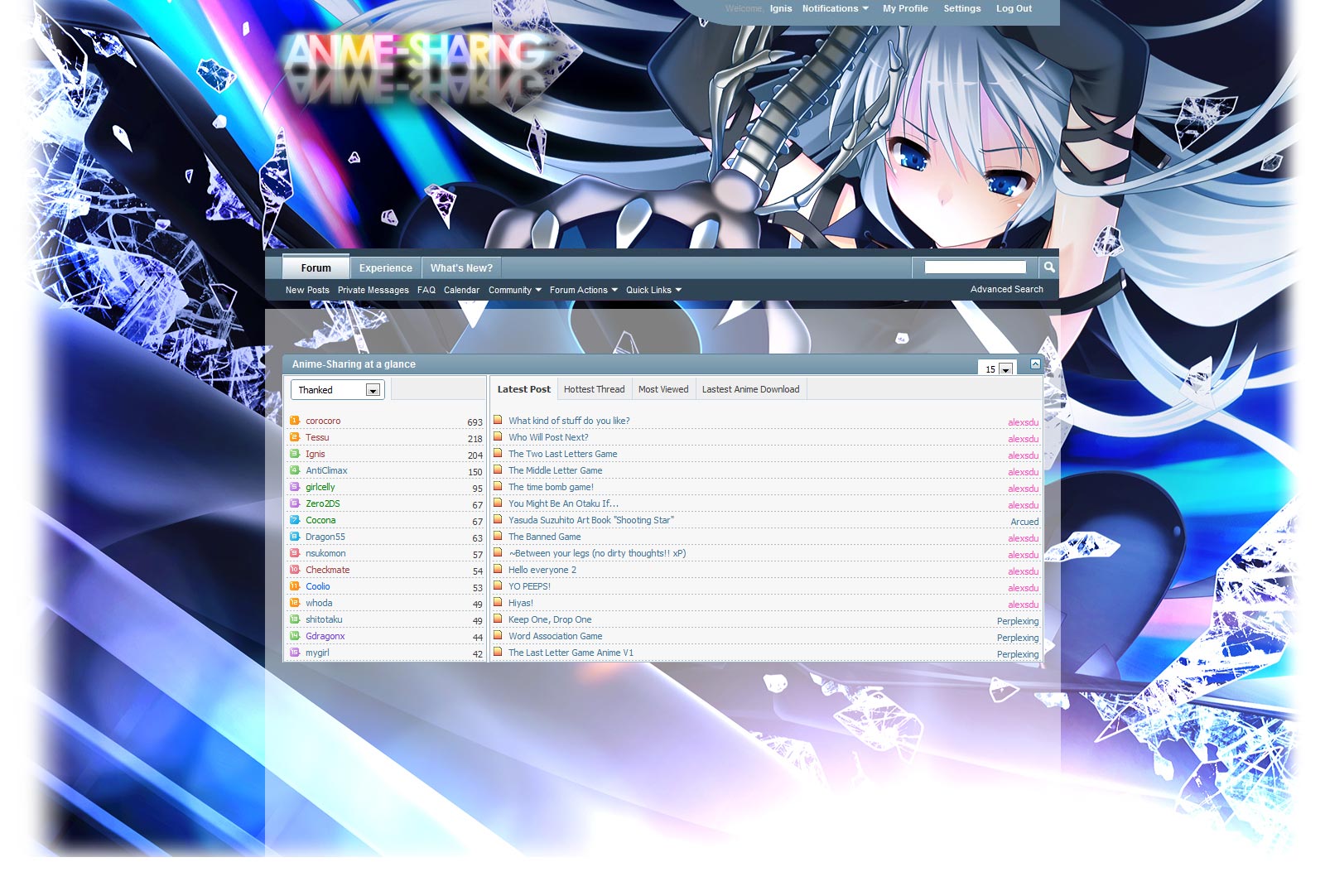The width and height of the screenshot is (1325, 896).
Task: Open shitotaku's profile
Action: (x=324, y=619)
